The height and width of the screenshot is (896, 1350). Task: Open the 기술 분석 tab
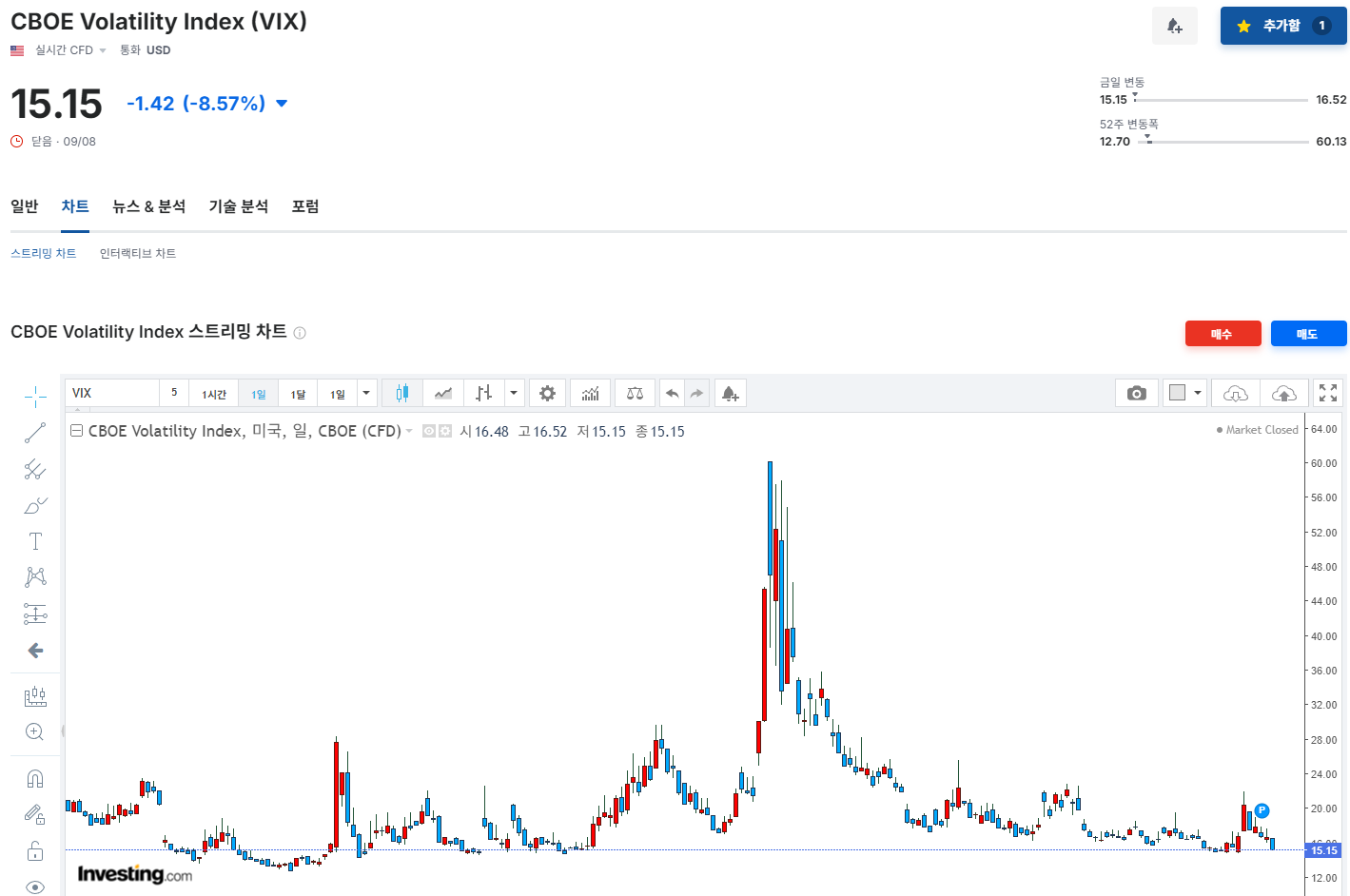point(239,206)
